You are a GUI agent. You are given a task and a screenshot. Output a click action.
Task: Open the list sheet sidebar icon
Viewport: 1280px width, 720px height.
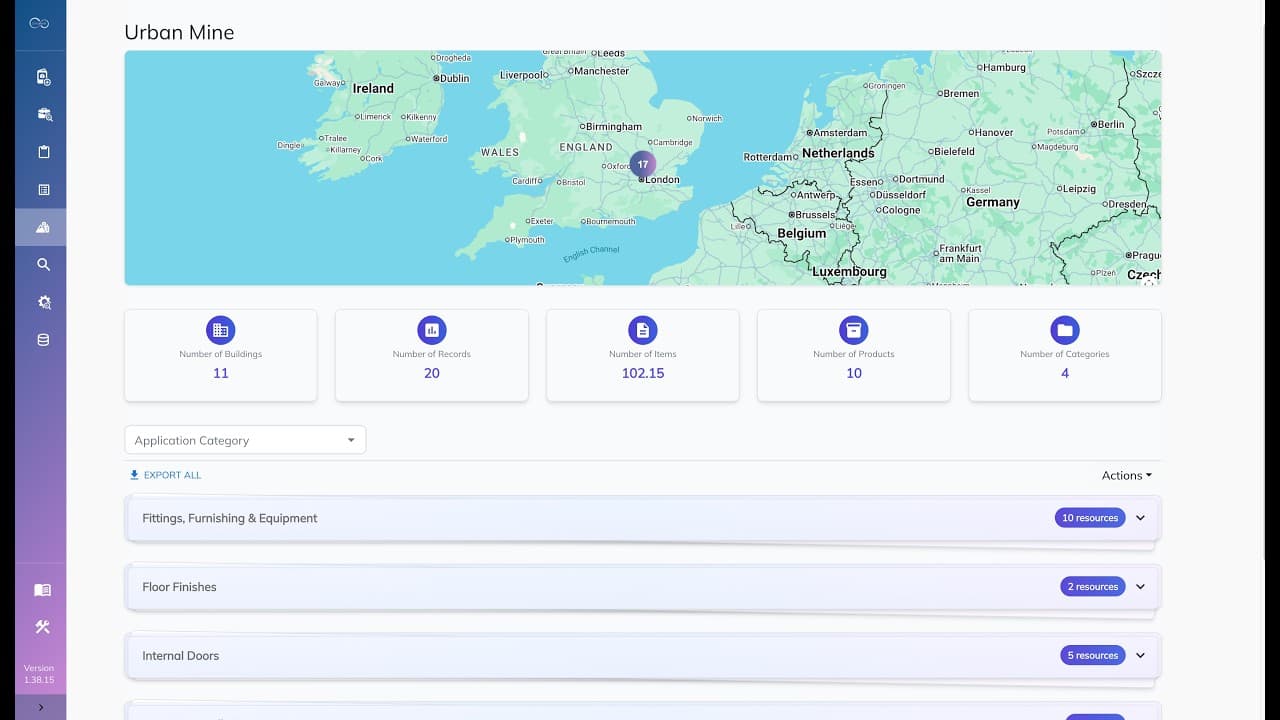point(43,190)
